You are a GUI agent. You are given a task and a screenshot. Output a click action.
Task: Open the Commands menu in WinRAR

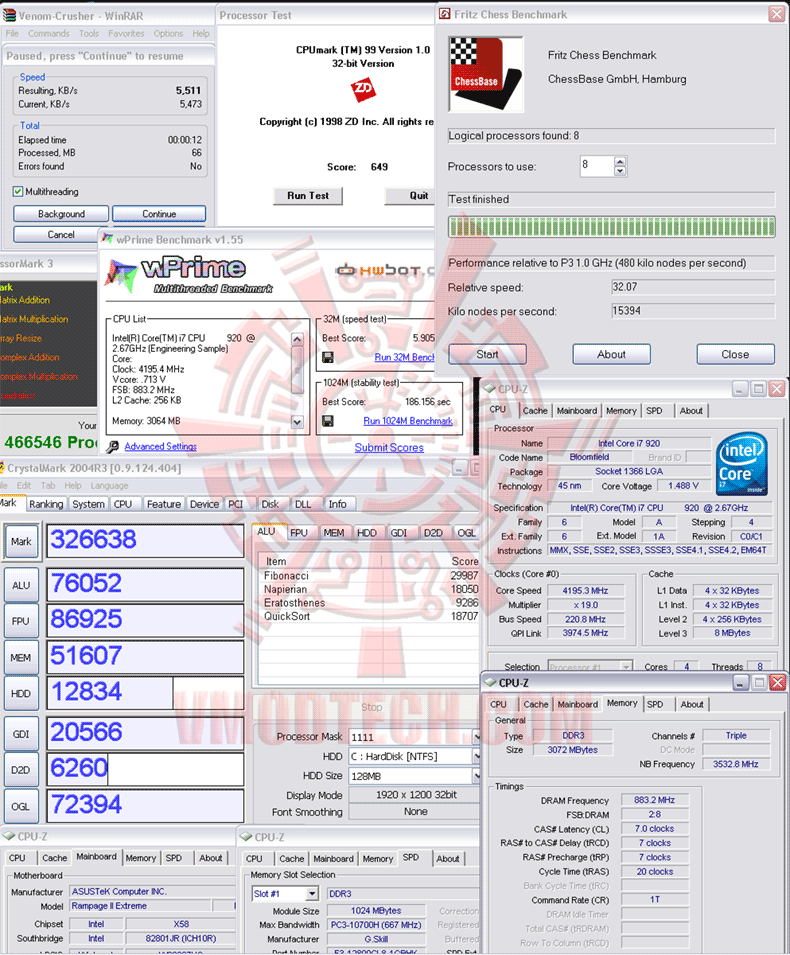pyautogui.click(x=49, y=33)
